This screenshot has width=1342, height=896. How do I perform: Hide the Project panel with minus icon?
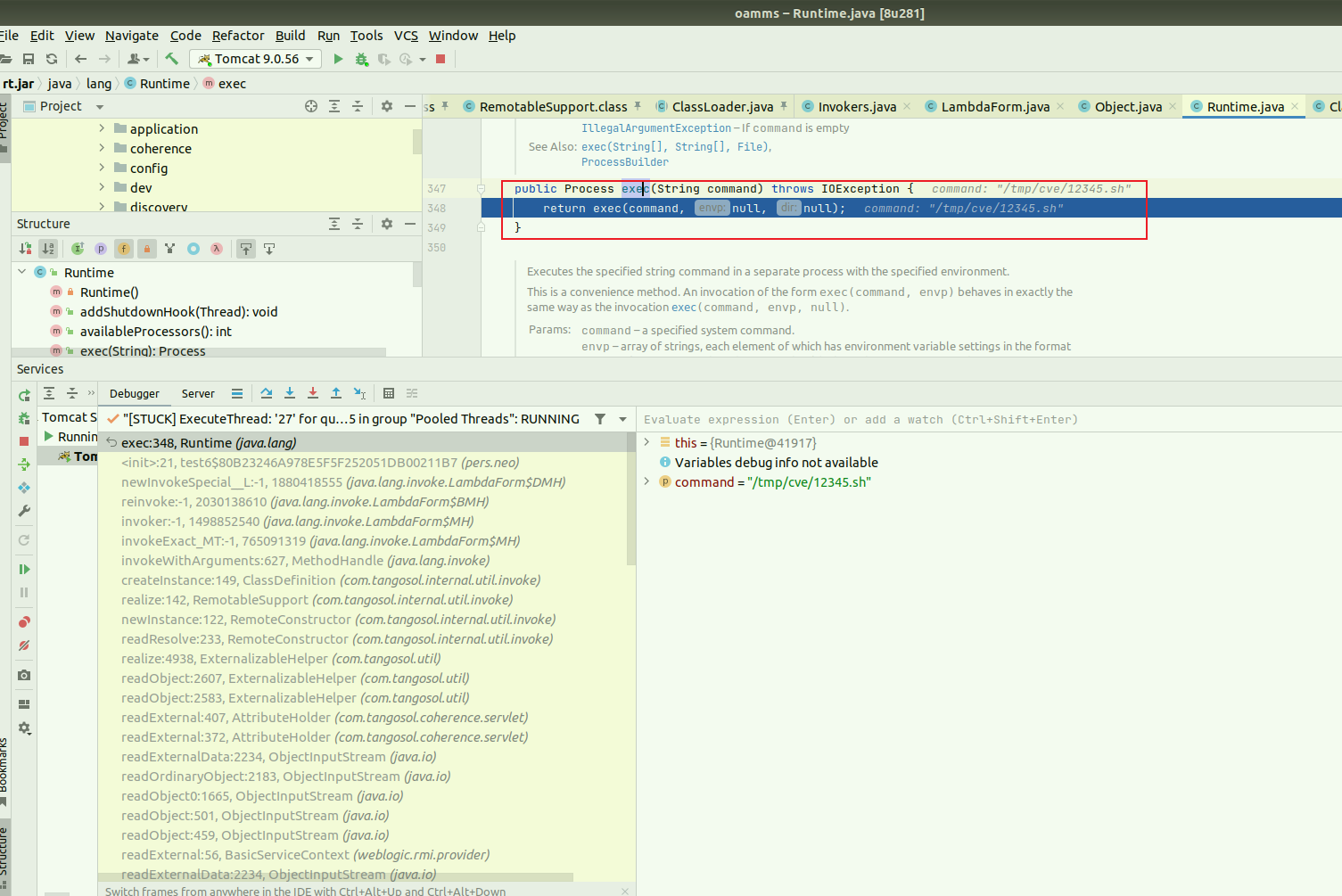410,106
